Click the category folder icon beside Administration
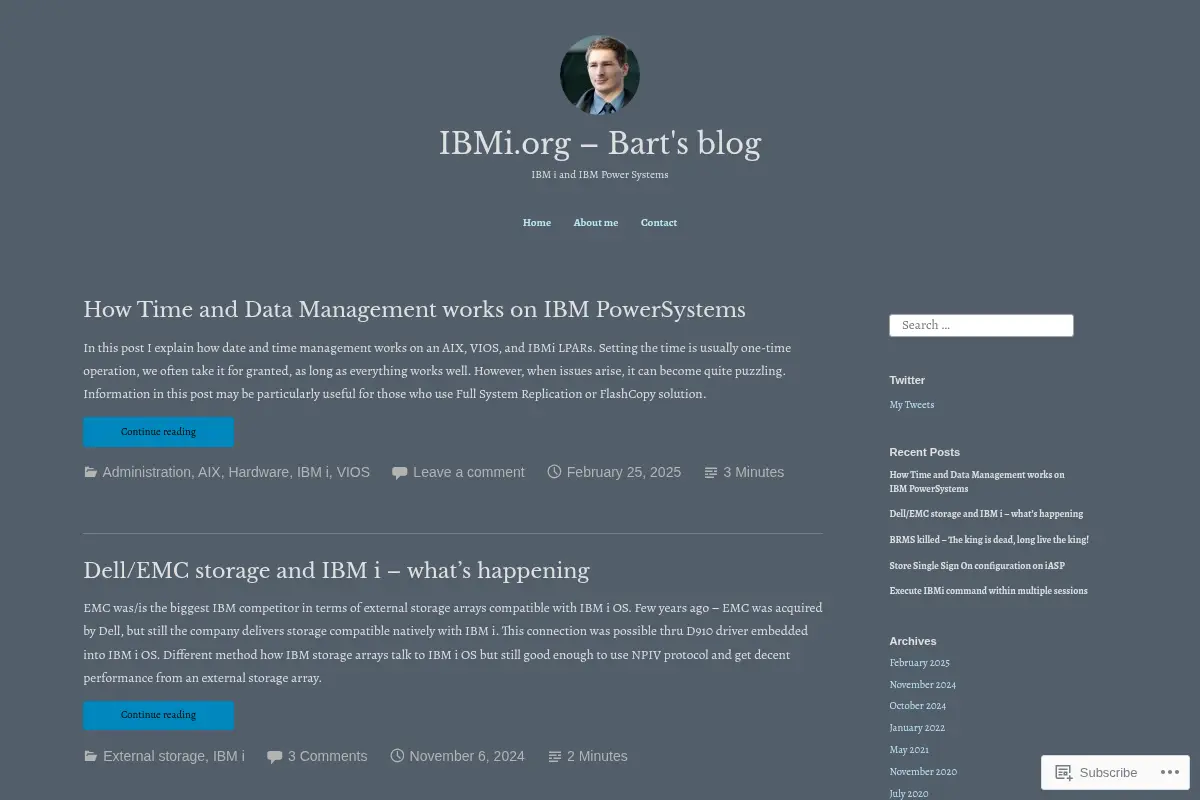 pyautogui.click(x=90, y=472)
